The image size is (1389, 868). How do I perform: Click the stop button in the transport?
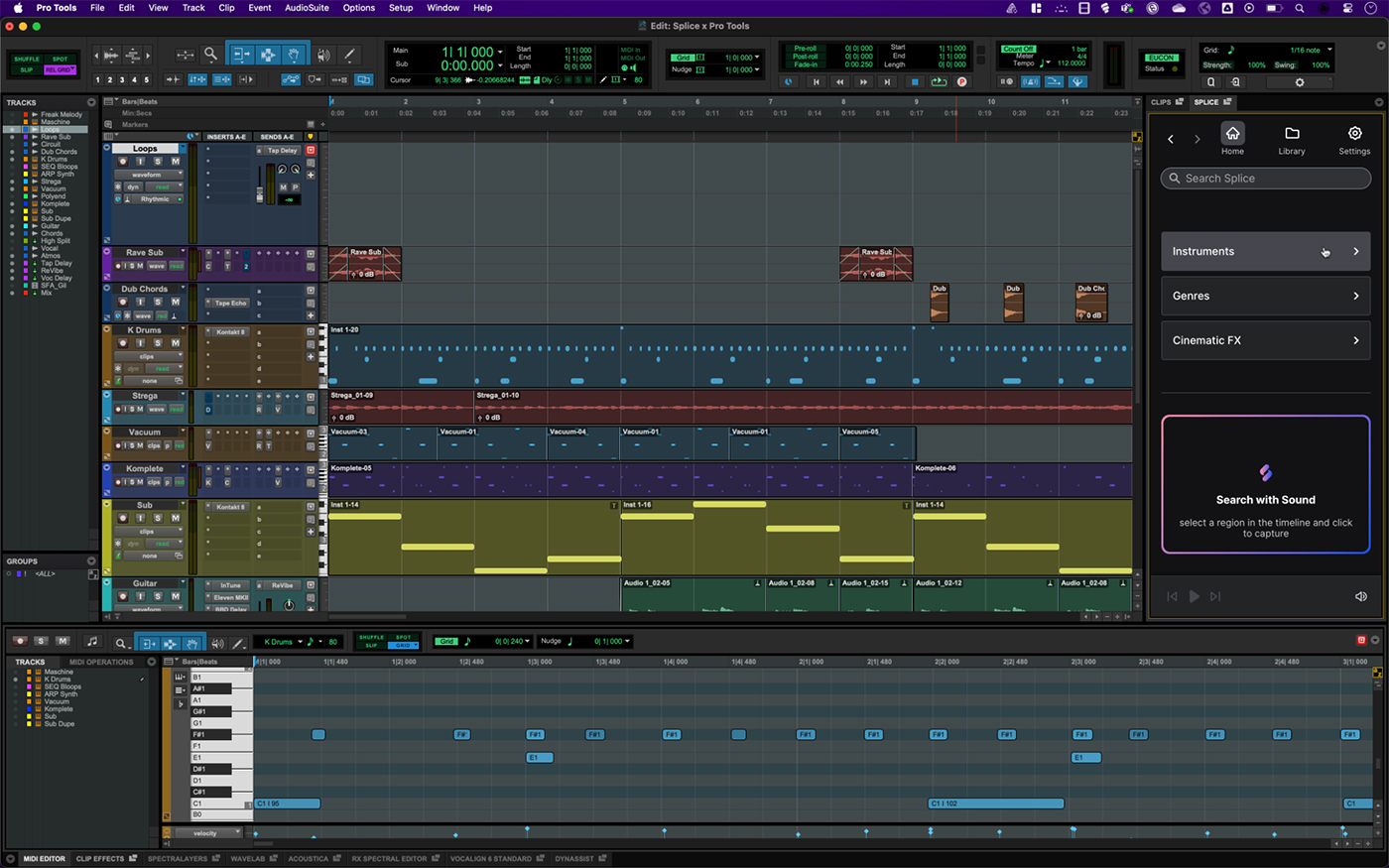pos(915,82)
